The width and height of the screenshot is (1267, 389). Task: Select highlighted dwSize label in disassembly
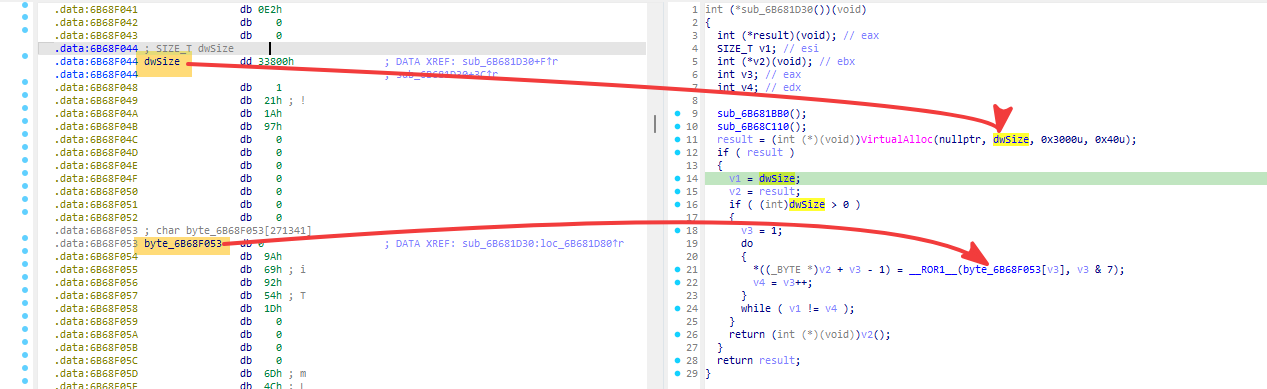click(x=162, y=62)
